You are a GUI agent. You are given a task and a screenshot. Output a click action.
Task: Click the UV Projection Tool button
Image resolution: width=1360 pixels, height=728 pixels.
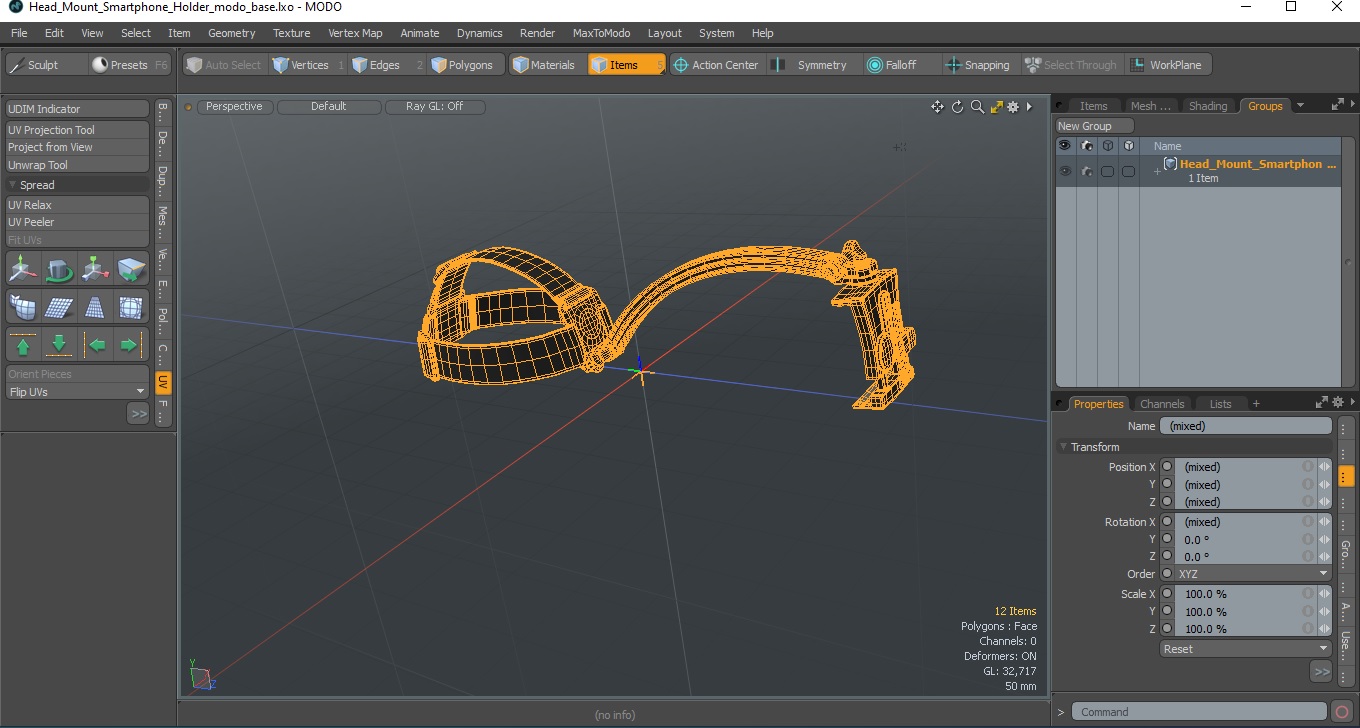click(x=77, y=130)
